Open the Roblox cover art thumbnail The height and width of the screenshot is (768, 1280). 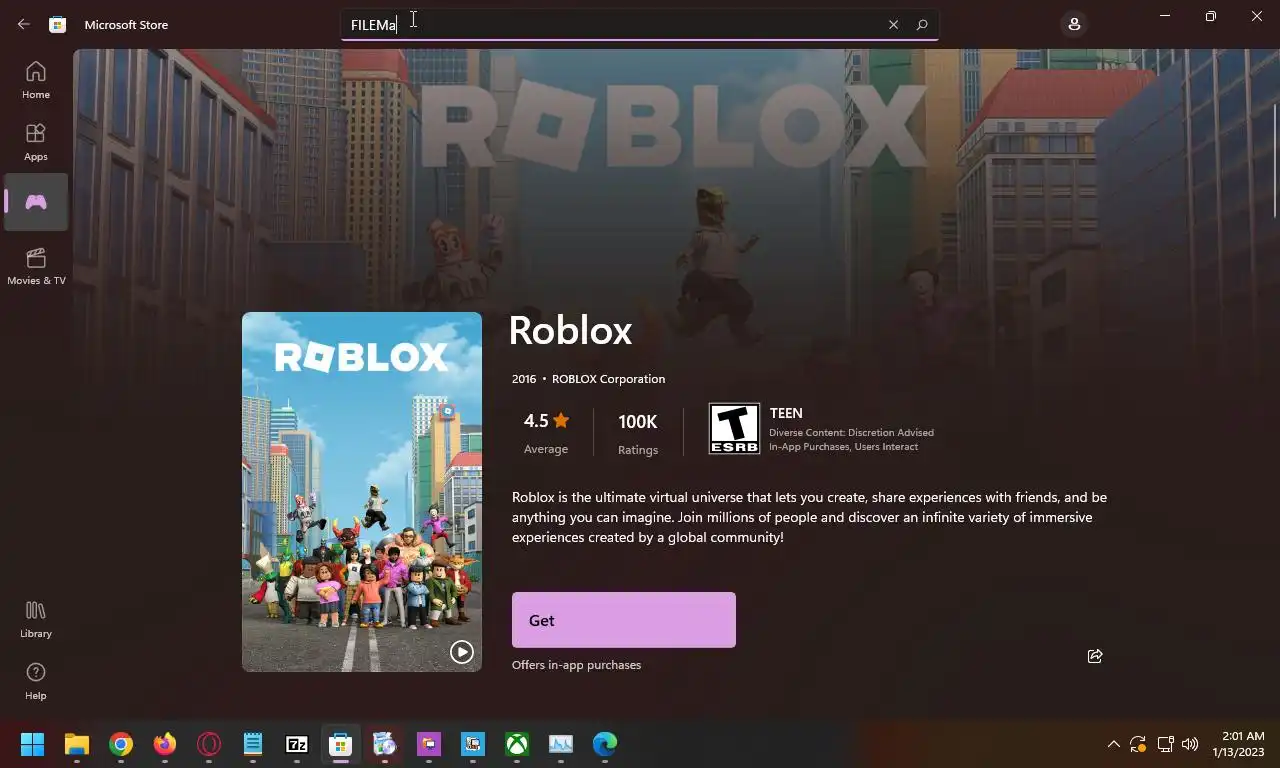[362, 492]
